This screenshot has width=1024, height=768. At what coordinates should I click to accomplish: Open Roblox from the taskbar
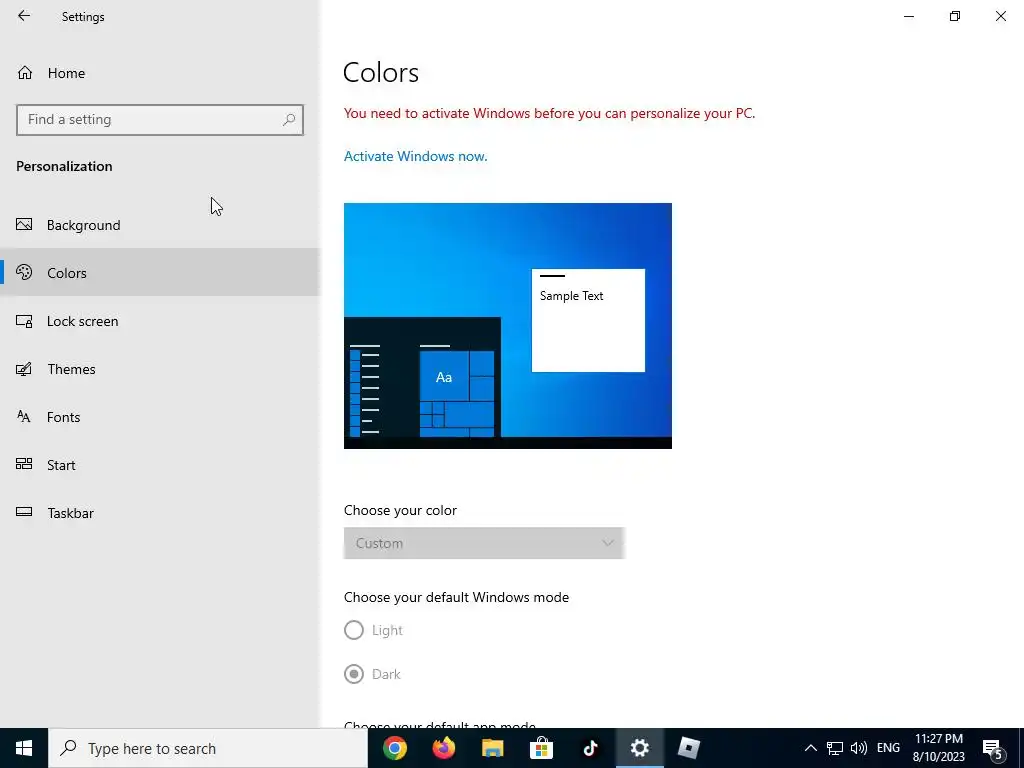coord(688,748)
